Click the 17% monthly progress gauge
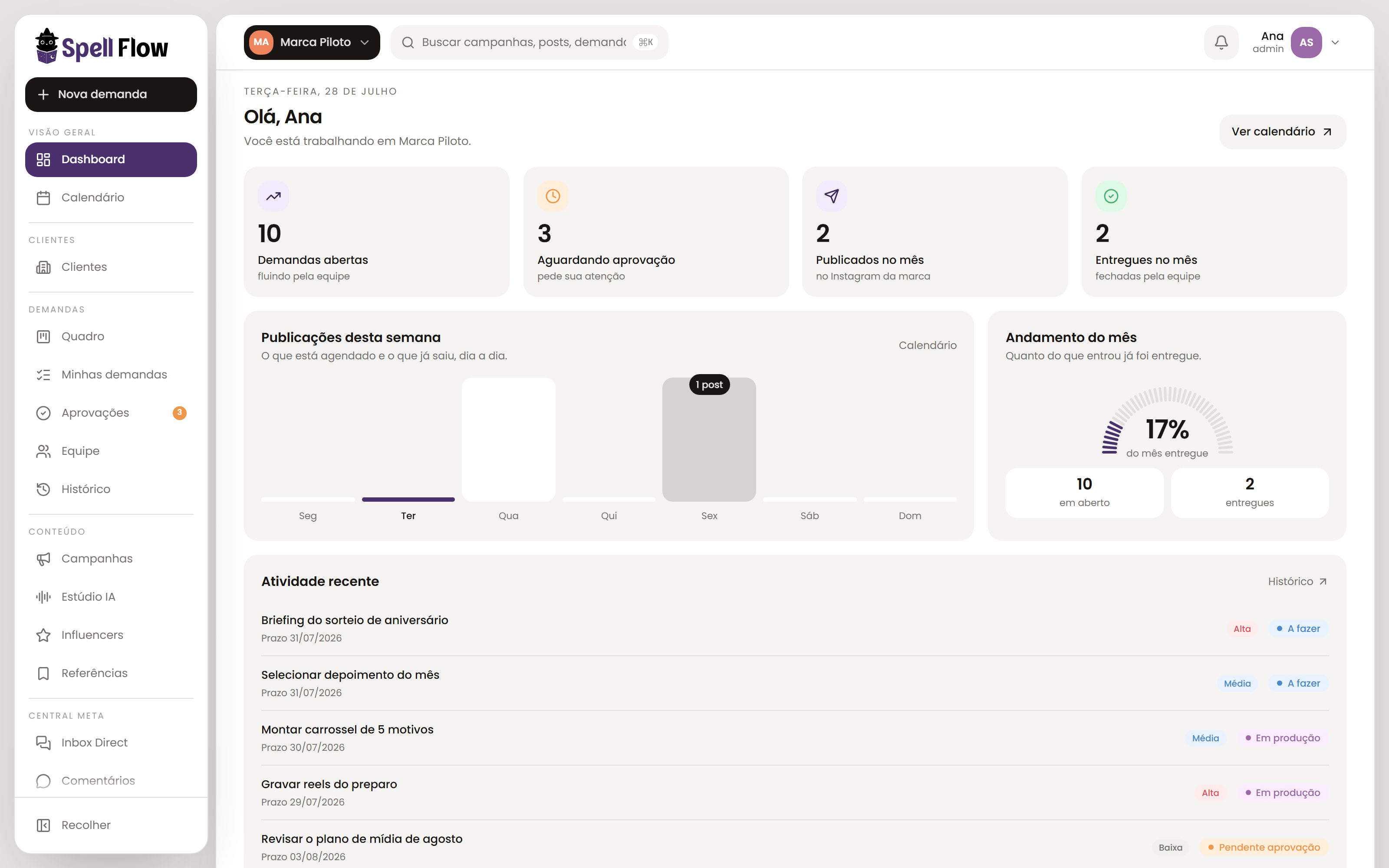This screenshot has height=868, width=1389. (1167, 422)
